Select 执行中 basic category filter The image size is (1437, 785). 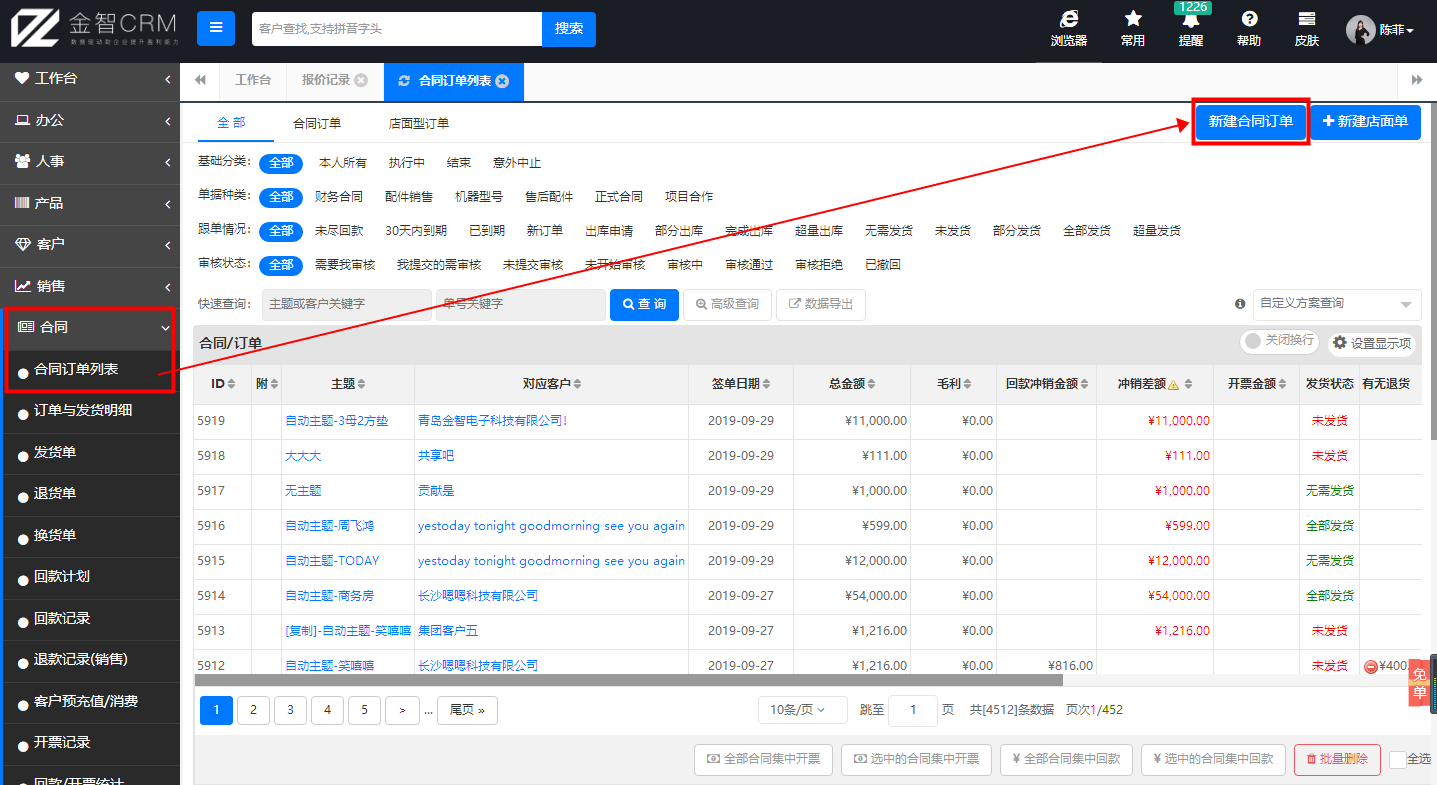[407, 163]
